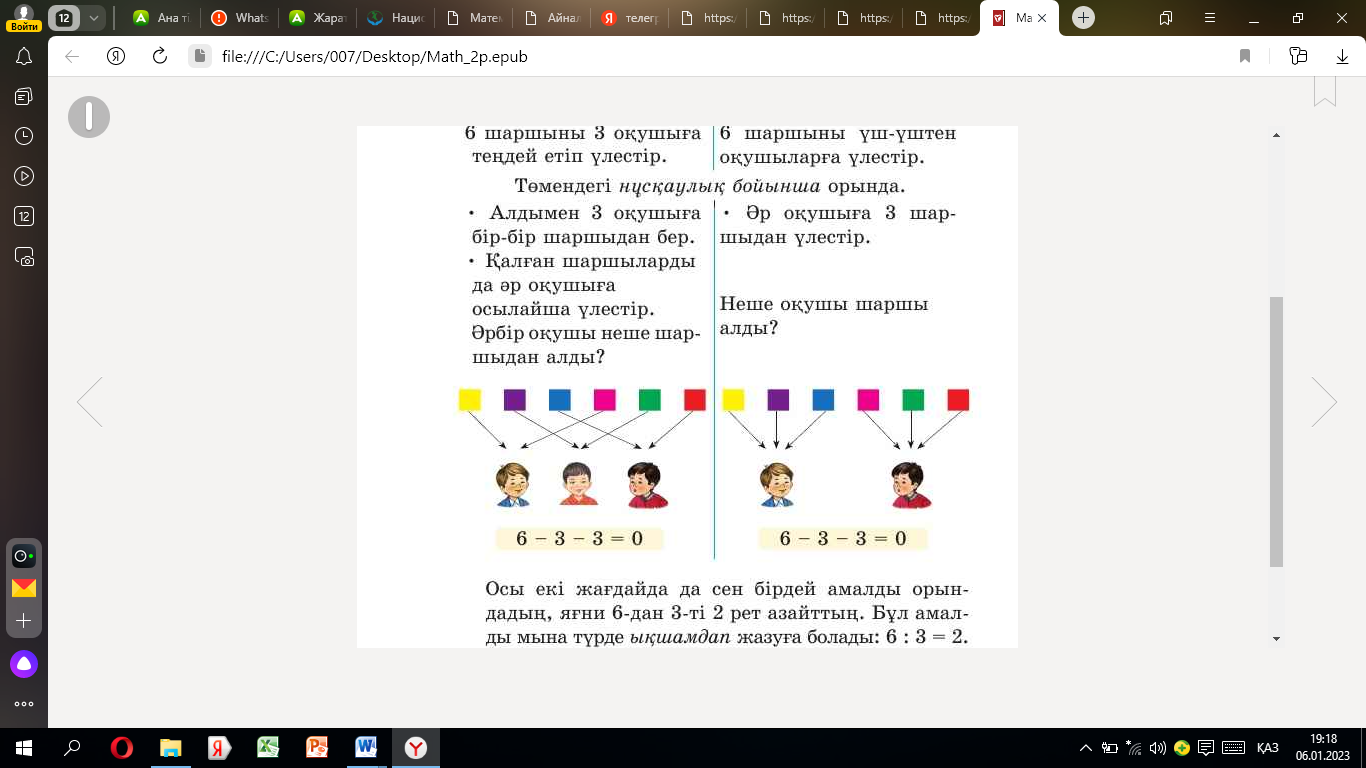Click the scrollbar down arrow
Viewport: 1366px width, 768px height.
[1276, 638]
